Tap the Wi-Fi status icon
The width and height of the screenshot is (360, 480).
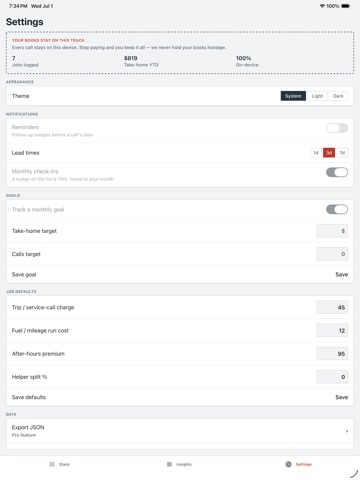point(322,6)
